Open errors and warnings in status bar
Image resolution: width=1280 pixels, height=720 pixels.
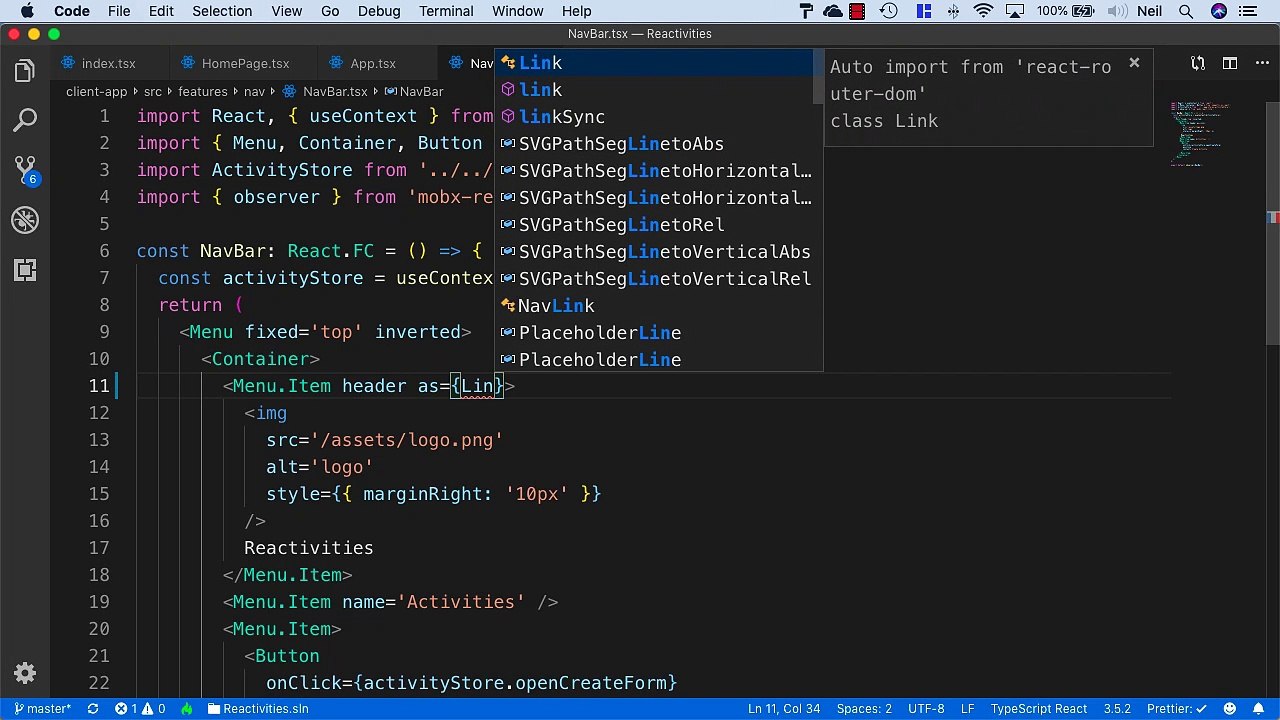[140, 709]
